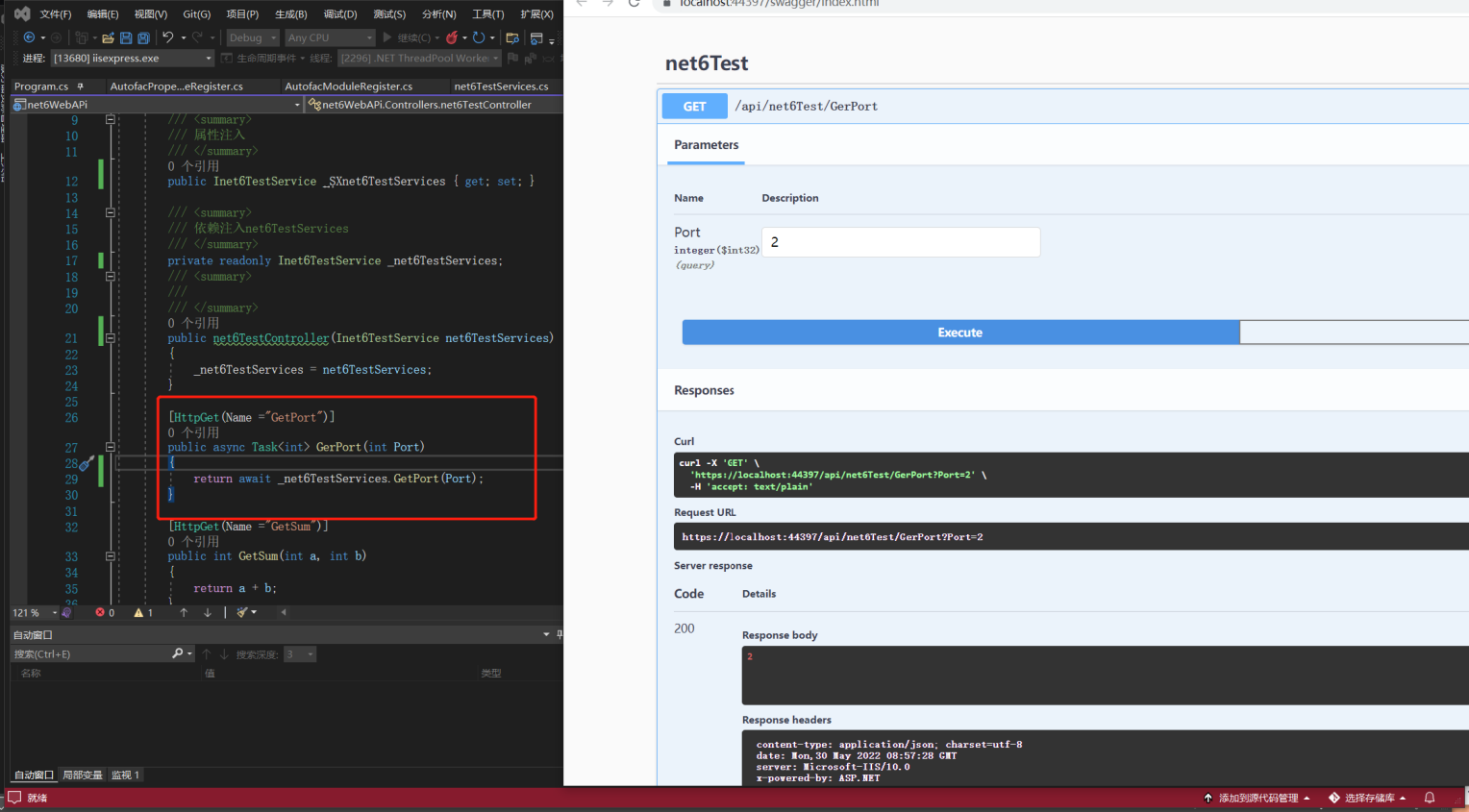Click the pin icon on Program.cs tab
1469x812 pixels.
pyautogui.click(x=81, y=86)
